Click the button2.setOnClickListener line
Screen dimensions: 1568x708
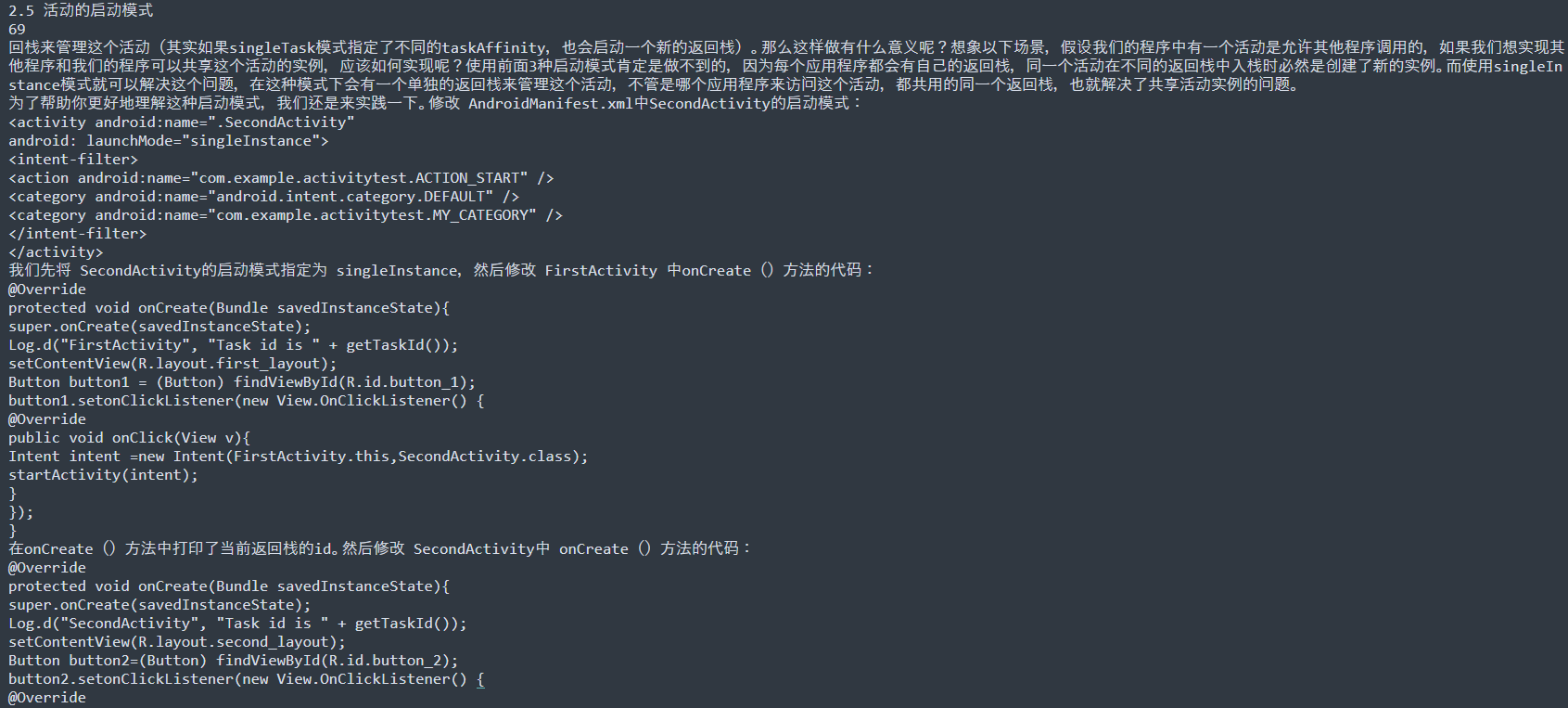coord(247,678)
